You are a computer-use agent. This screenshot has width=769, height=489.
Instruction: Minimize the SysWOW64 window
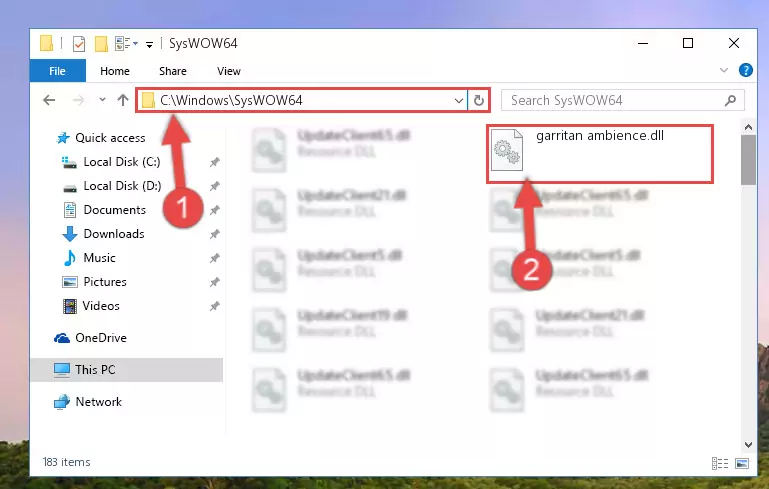(643, 43)
